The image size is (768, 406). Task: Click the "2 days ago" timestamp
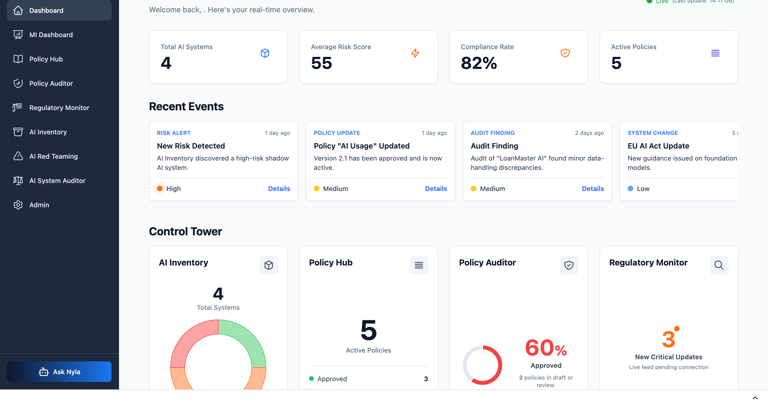click(589, 133)
